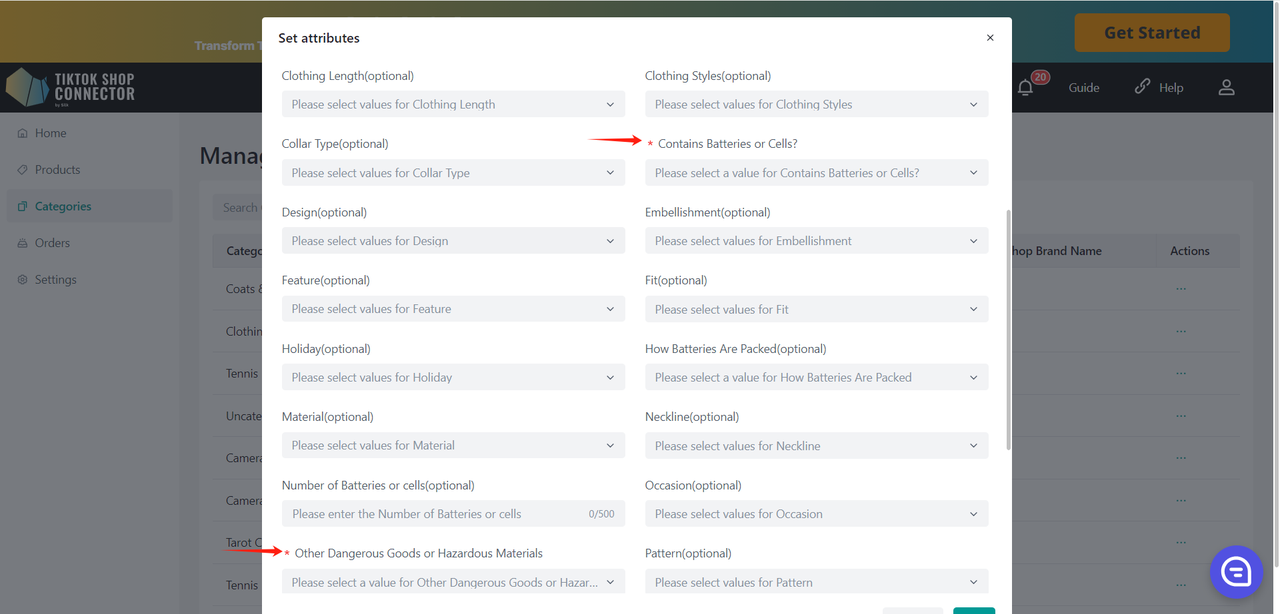Viewport: 1280px width, 614px height.
Task: Click the TikTok Shop Connector logo
Action: [x=72, y=88]
